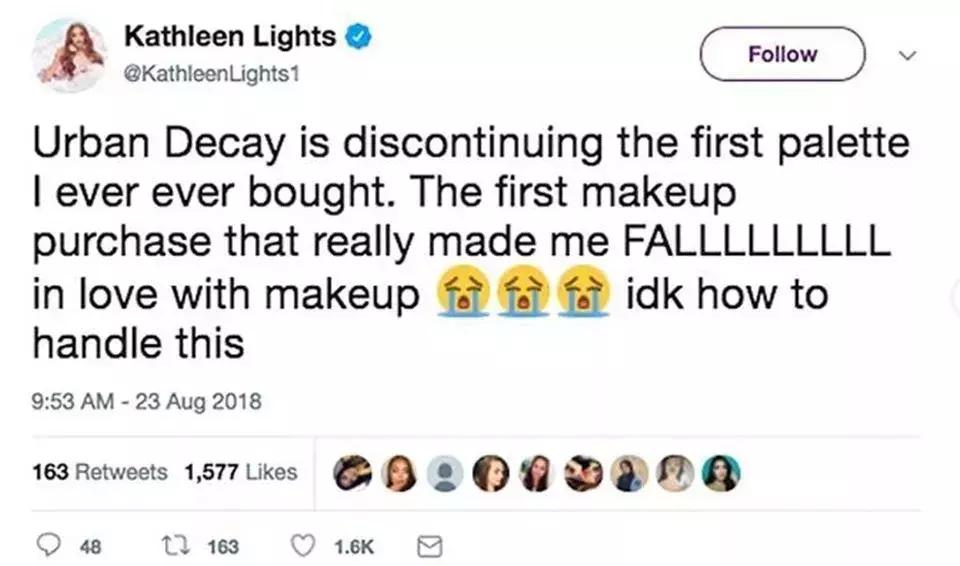Image resolution: width=960 pixels, height=566 pixels.
Task: Click the second liker avatar thumbnail
Action: pyautogui.click(x=399, y=473)
